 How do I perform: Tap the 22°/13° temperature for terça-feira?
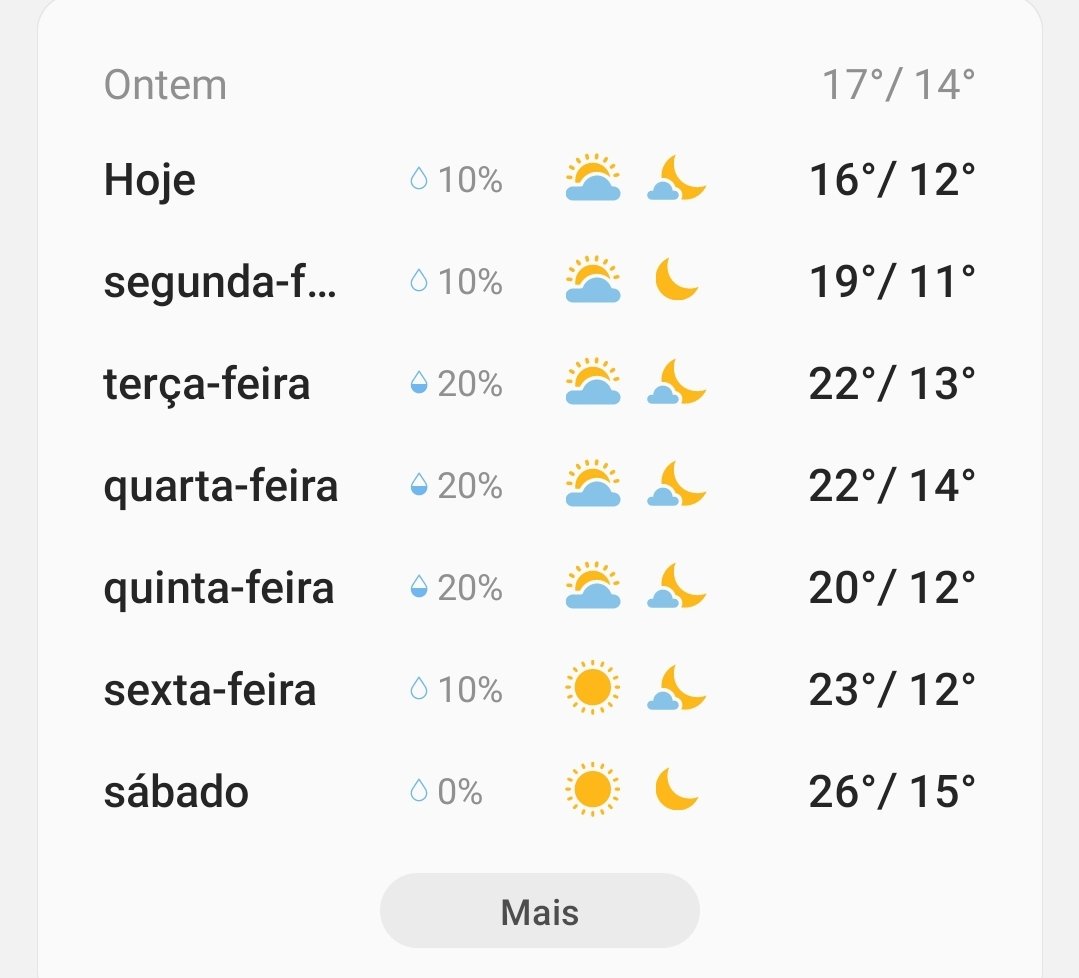tap(892, 383)
